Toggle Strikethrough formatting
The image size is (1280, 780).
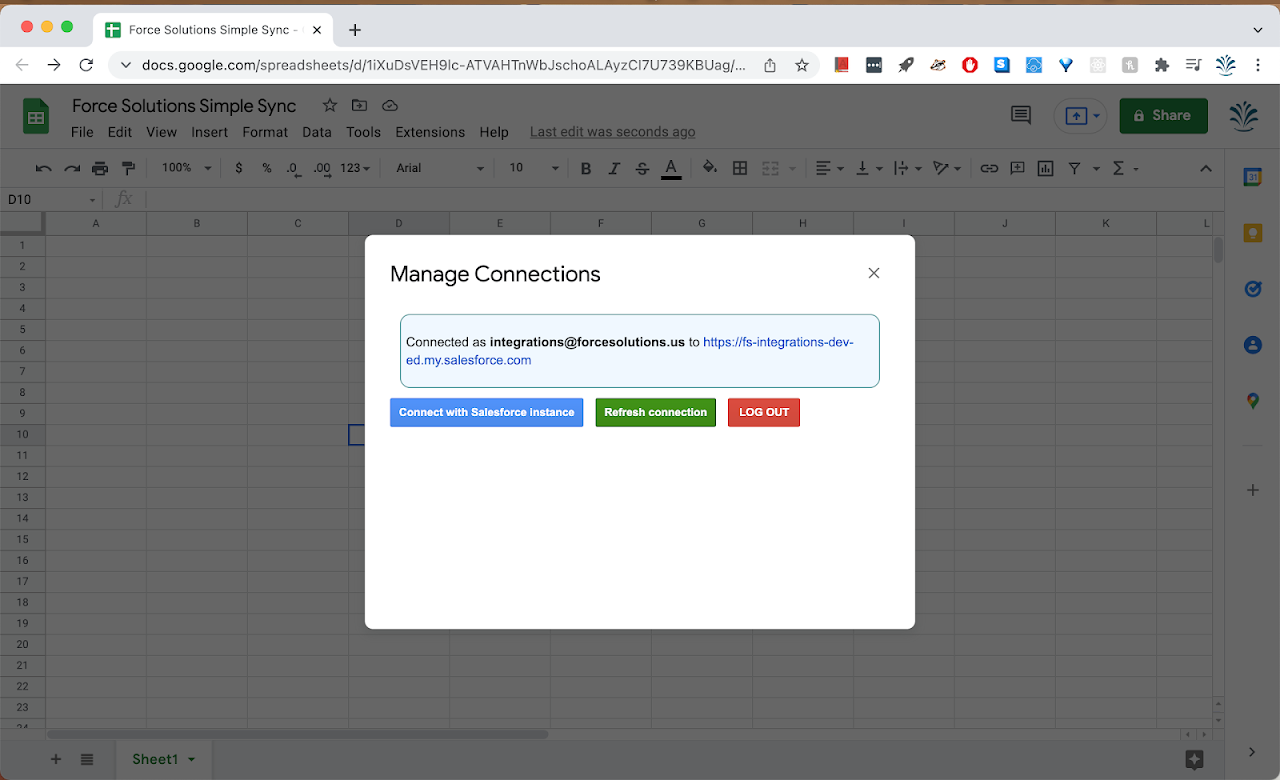(x=642, y=168)
